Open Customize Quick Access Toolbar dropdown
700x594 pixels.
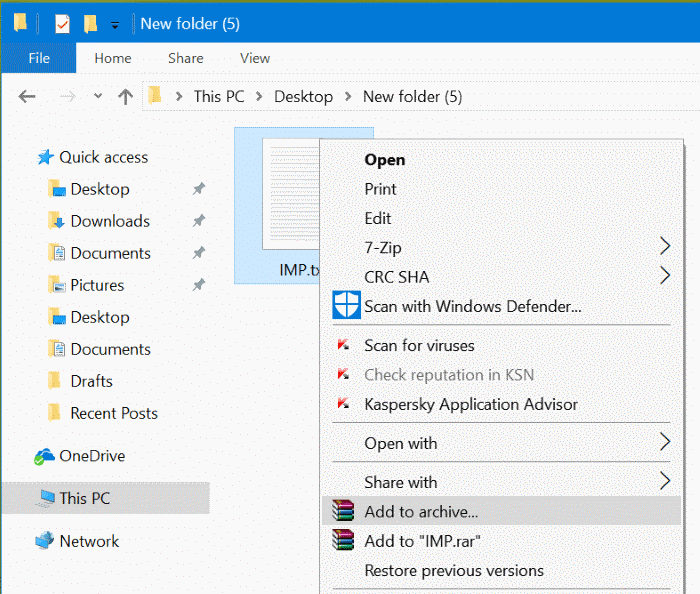point(115,25)
